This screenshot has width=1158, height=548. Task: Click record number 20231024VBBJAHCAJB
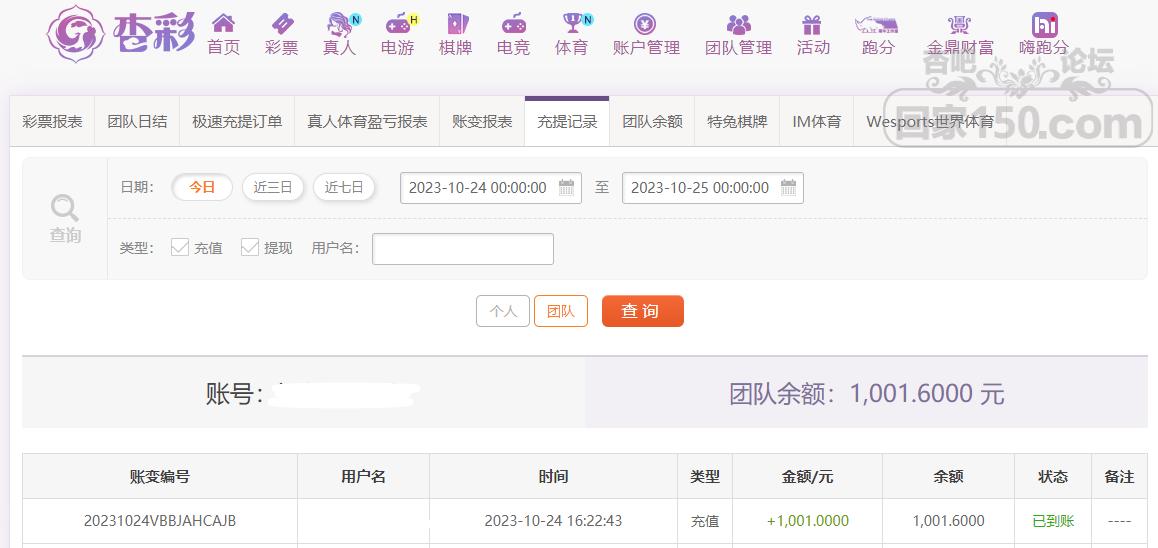(x=160, y=521)
